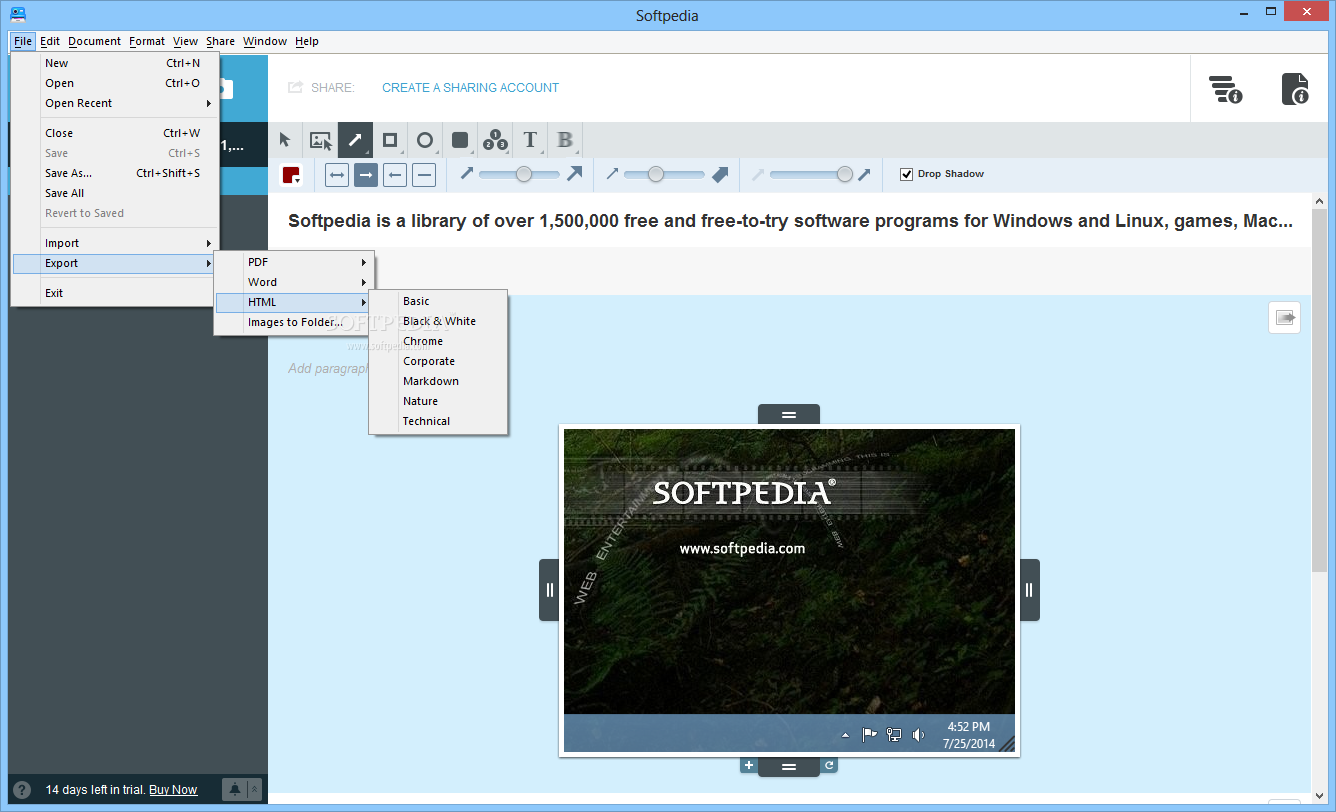Choose double-headed arrow style

337,175
